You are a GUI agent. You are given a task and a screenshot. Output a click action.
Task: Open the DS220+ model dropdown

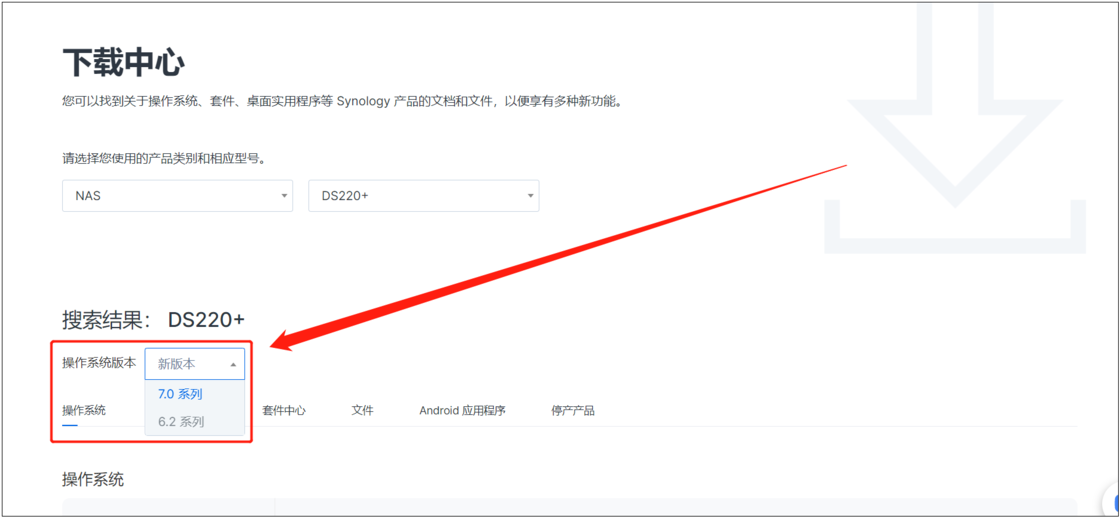[x=424, y=196]
